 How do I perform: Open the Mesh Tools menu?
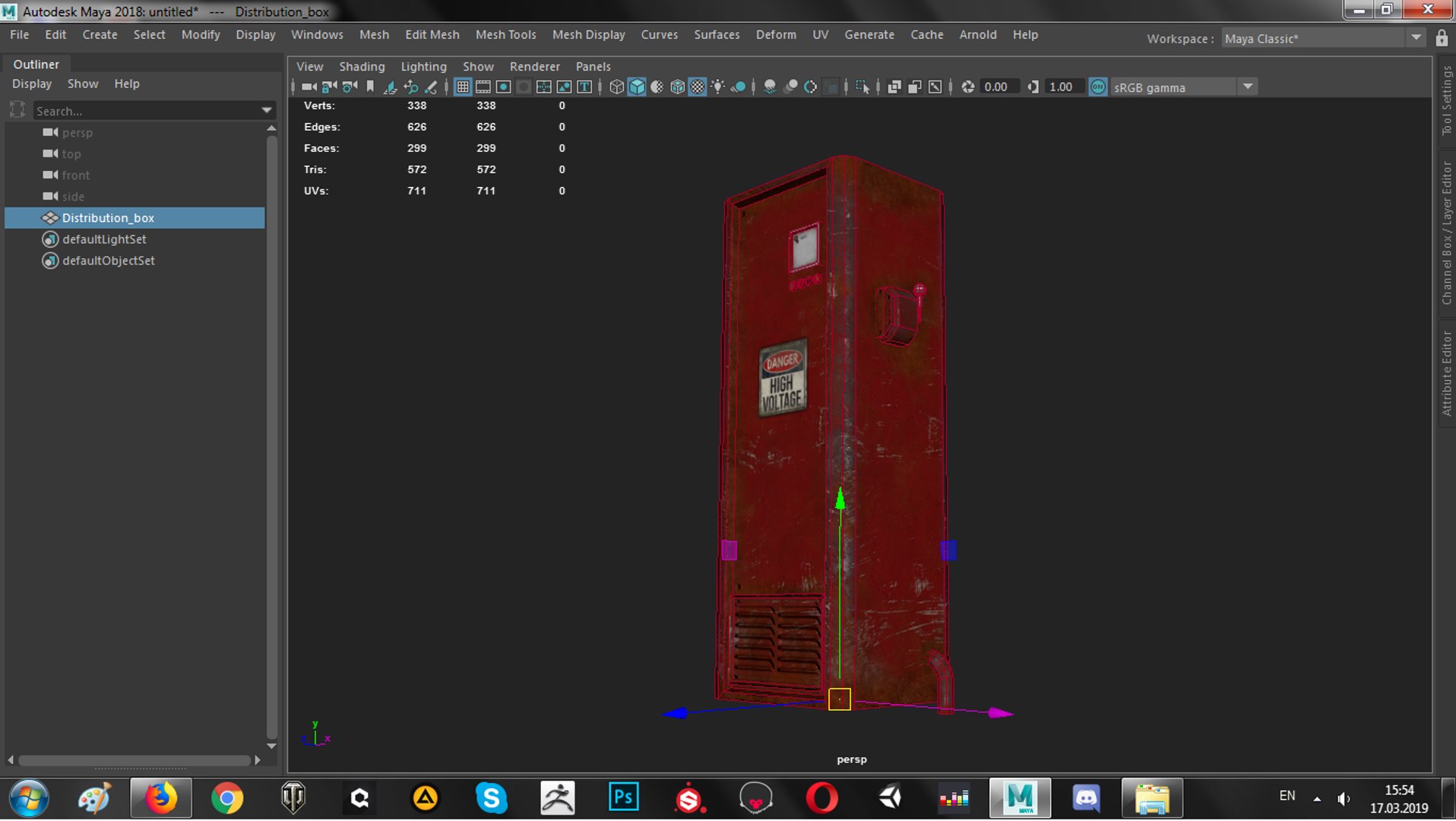point(505,34)
